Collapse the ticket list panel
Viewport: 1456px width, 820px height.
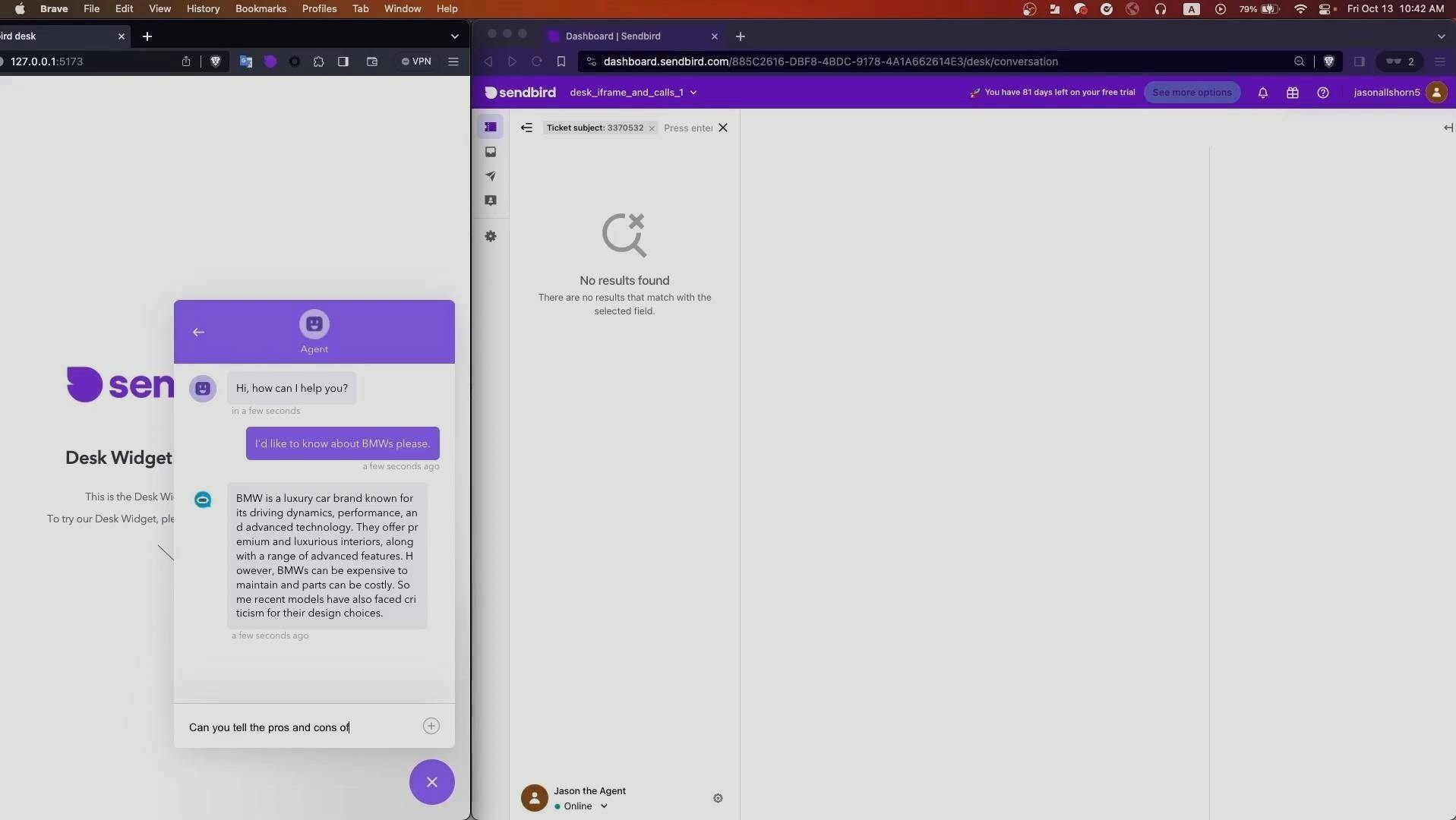[x=526, y=128]
